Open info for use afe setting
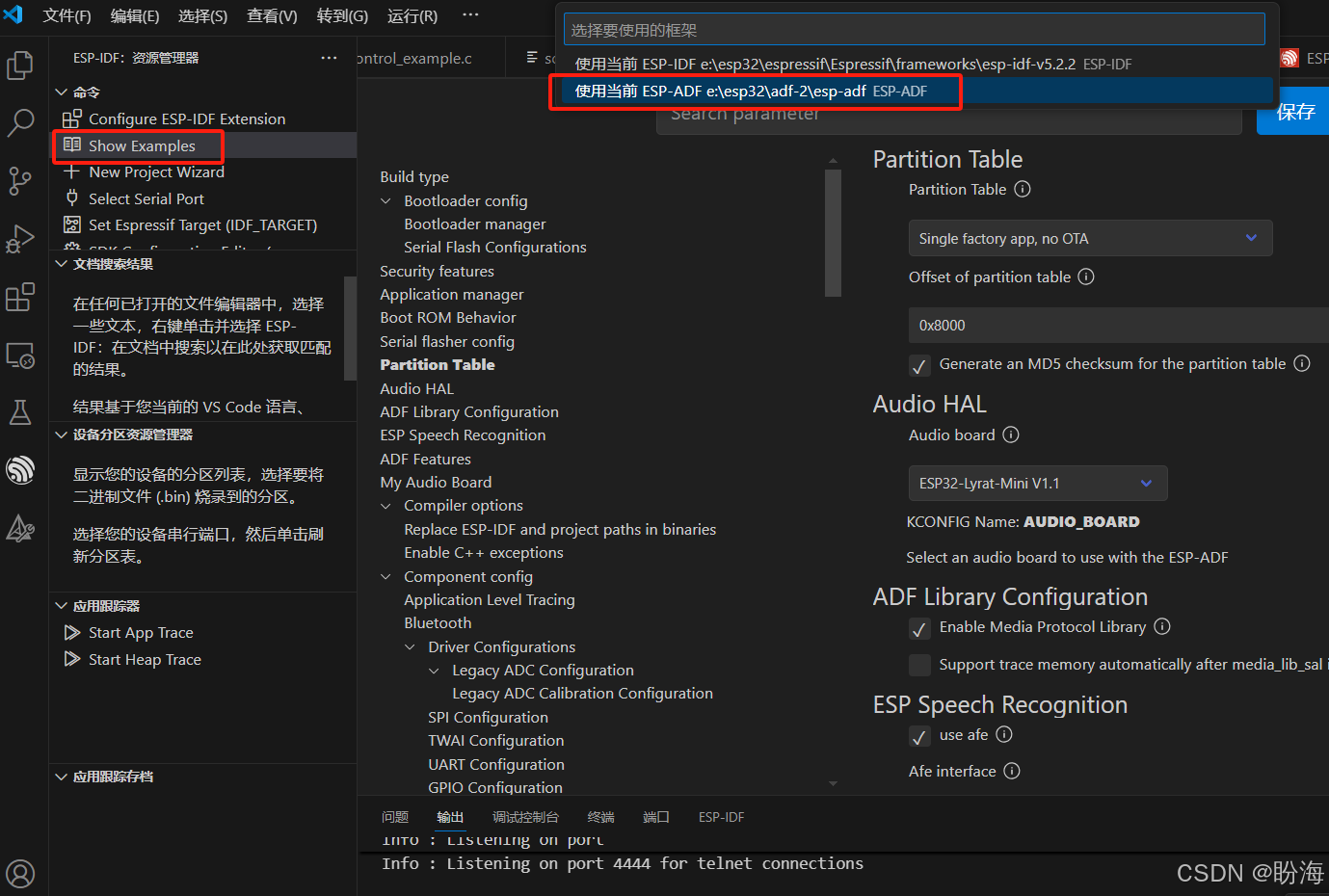1329x896 pixels. pyautogui.click(x=1004, y=734)
